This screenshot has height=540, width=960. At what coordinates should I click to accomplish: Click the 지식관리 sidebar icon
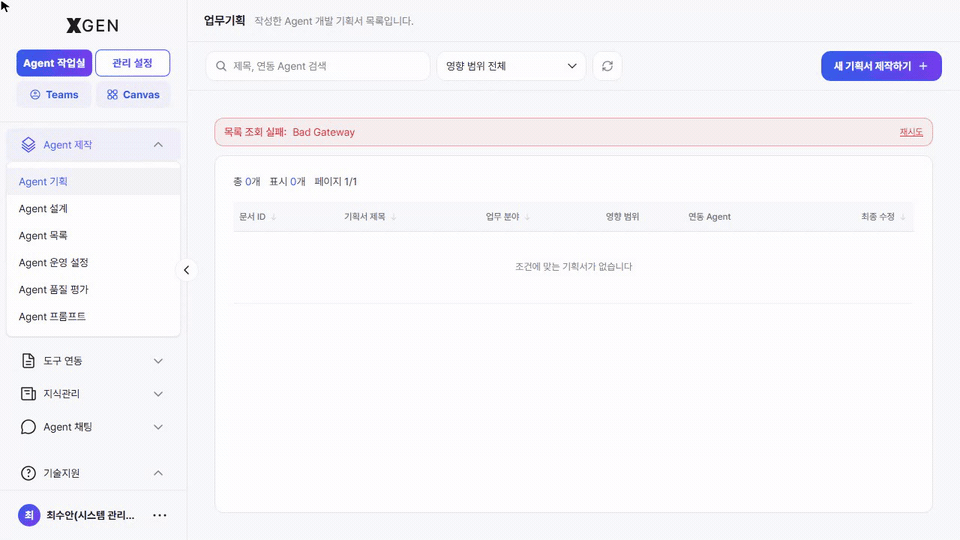(28, 394)
